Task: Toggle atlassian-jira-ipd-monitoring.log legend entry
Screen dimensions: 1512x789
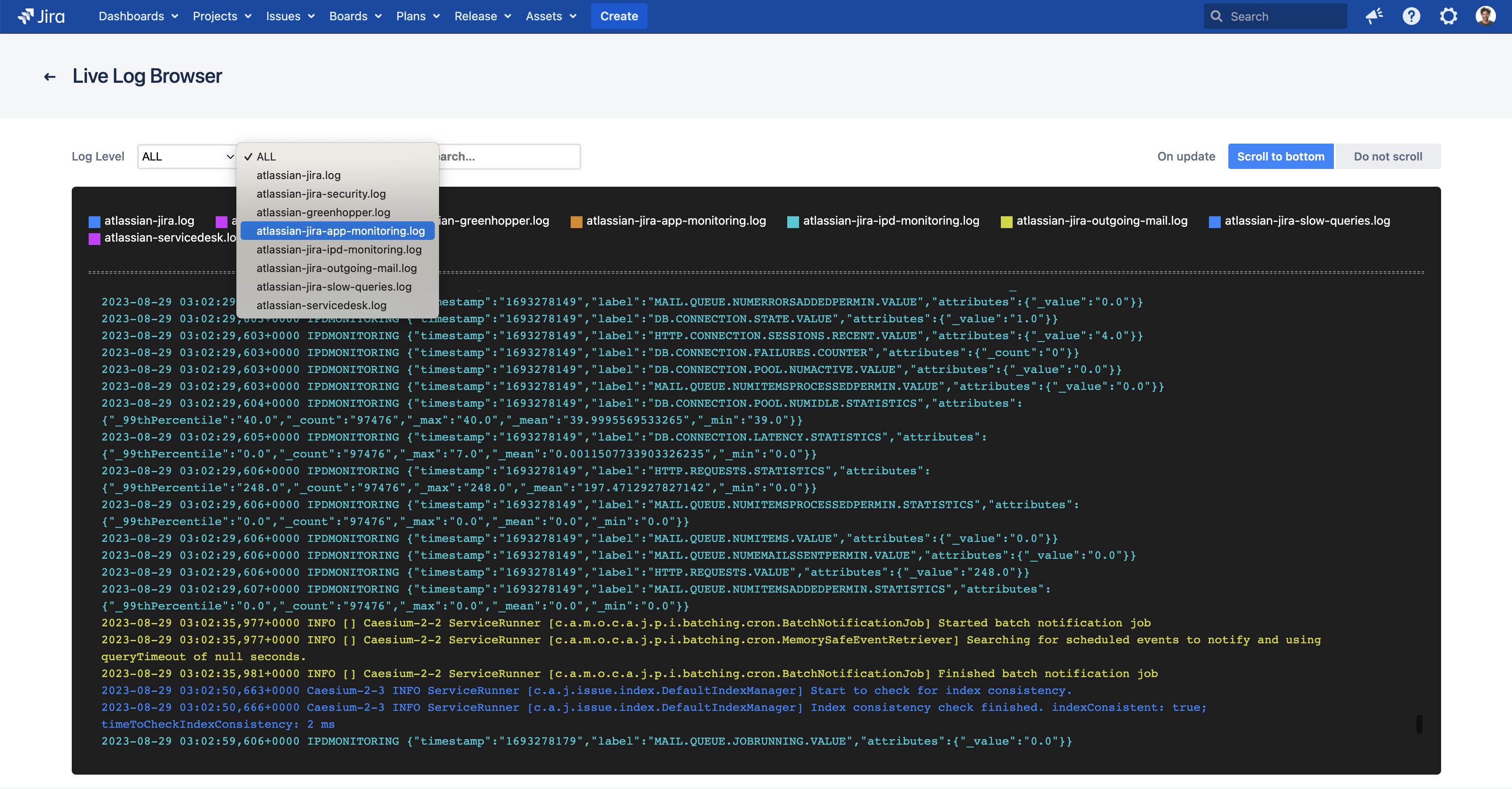Action: (890, 221)
